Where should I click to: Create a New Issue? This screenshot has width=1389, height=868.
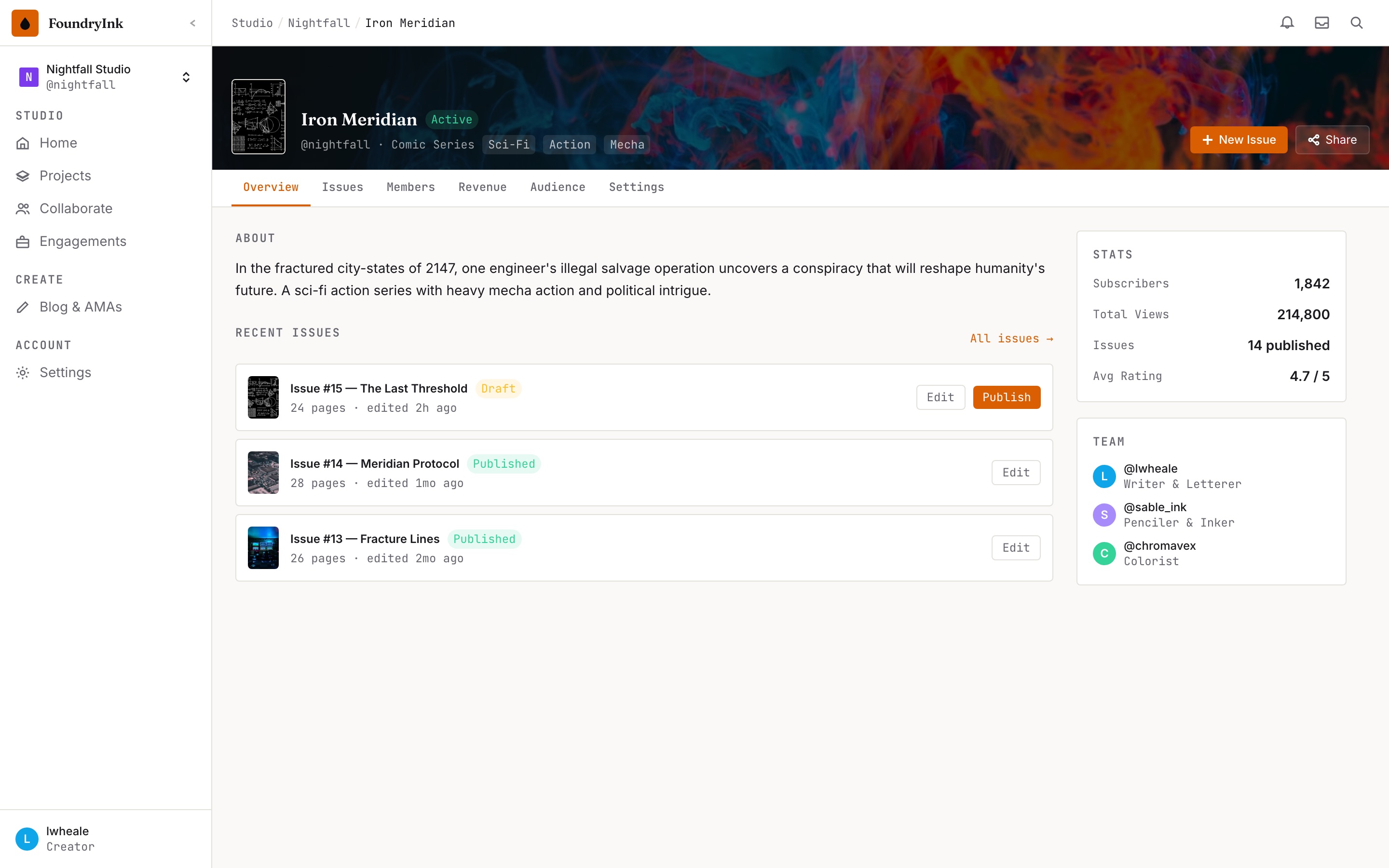1239,140
